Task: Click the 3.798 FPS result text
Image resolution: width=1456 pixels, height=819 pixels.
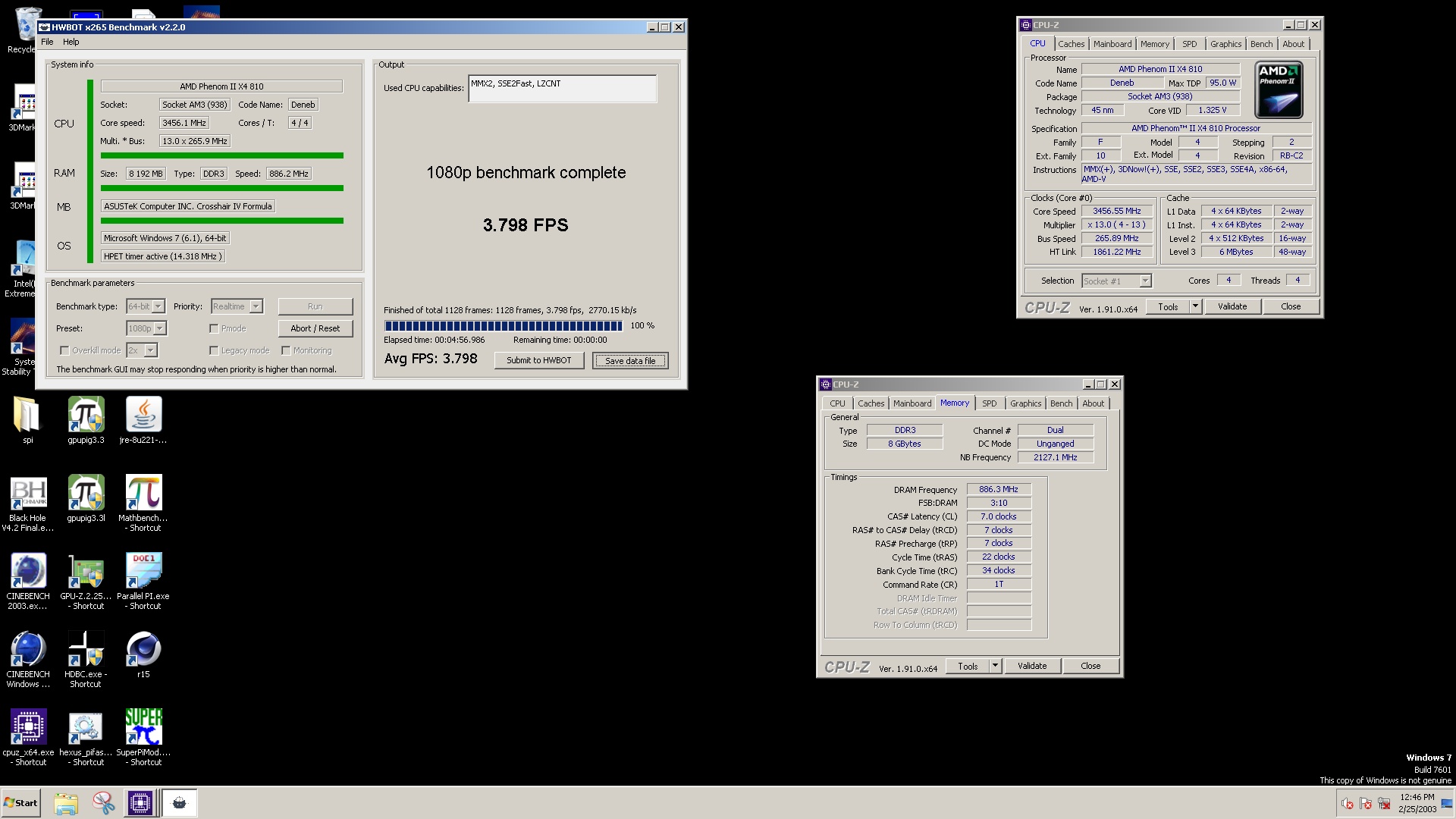Action: coord(526,225)
